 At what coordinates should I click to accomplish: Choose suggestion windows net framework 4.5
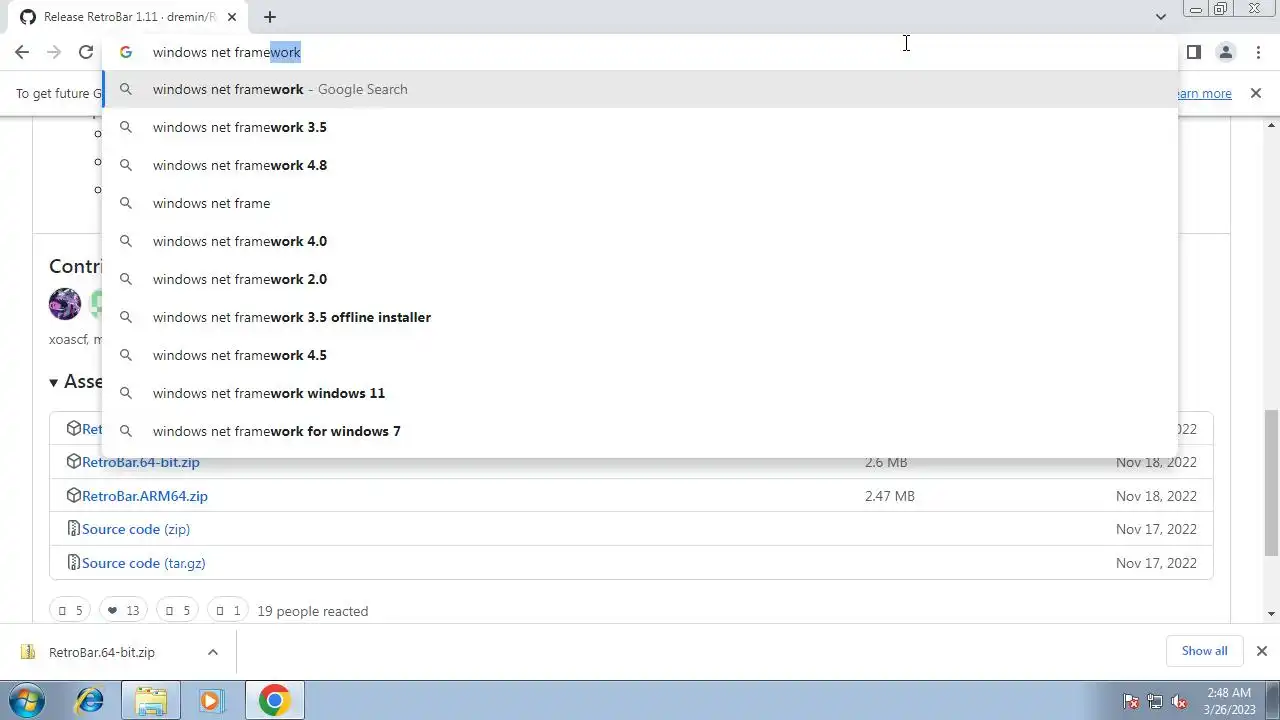point(640,355)
